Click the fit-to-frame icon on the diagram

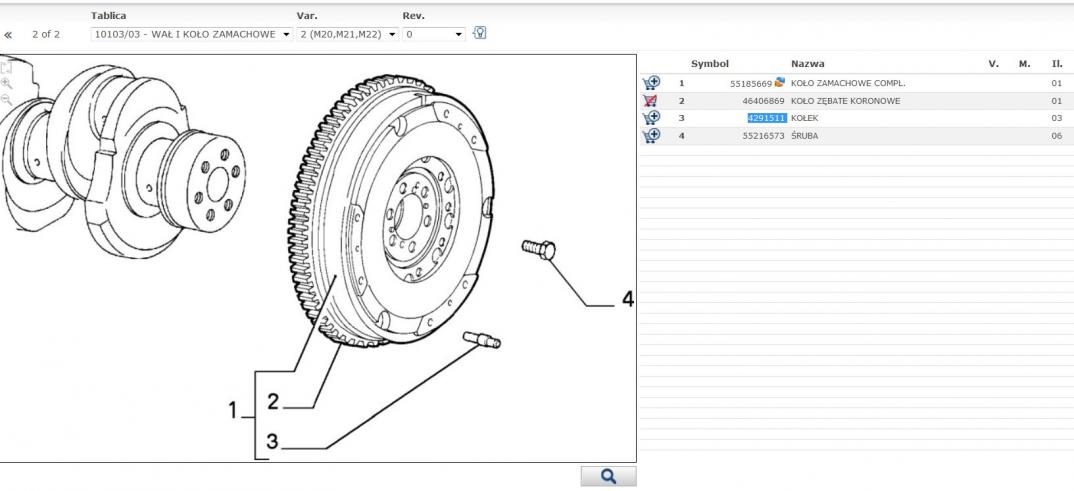click(6, 67)
